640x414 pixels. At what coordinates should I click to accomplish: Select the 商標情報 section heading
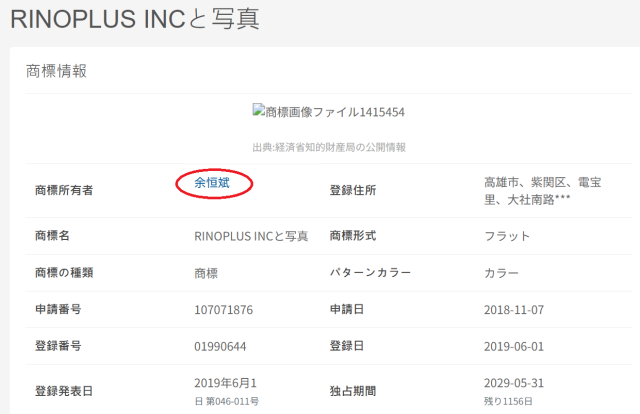56,71
